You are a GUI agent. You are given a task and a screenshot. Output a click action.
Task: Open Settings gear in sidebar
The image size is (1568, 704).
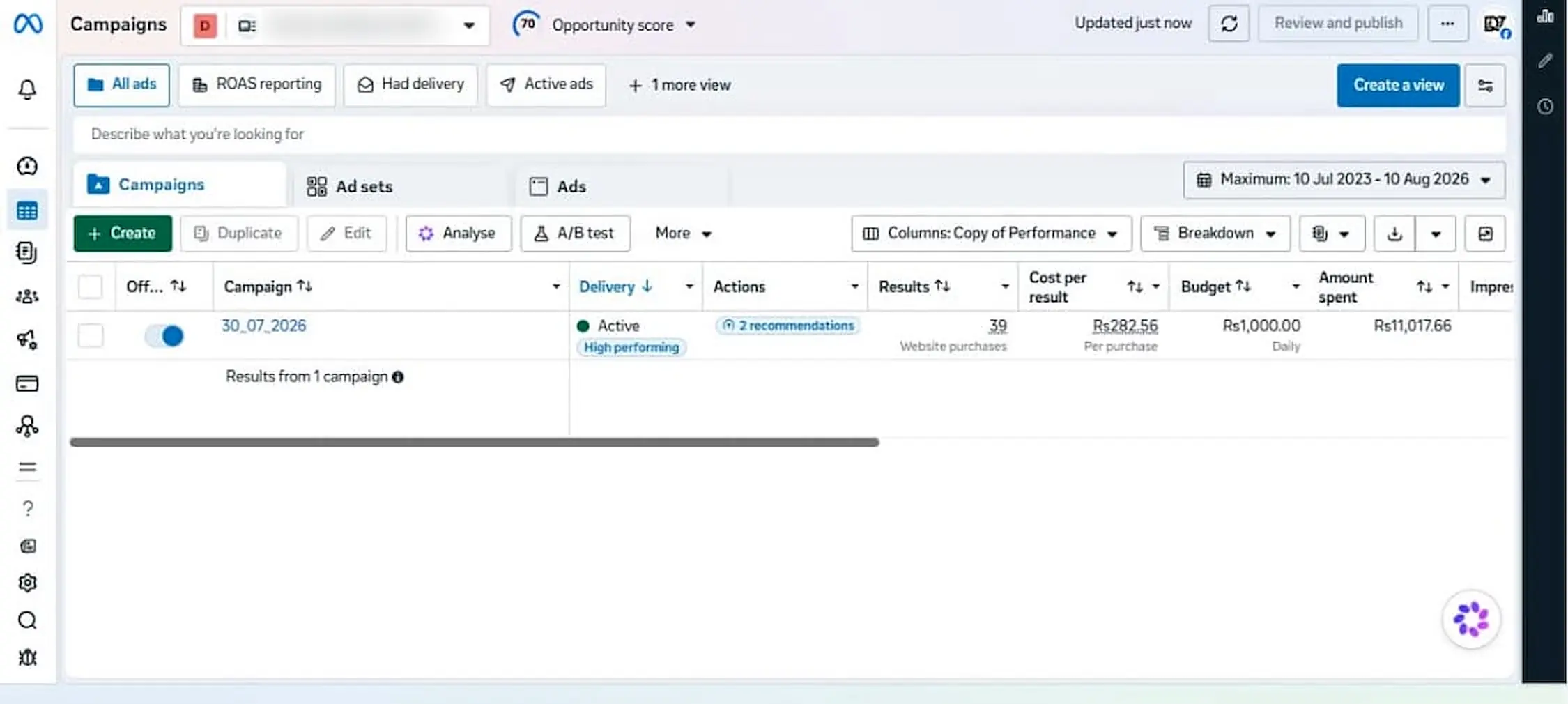[x=27, y=583]
